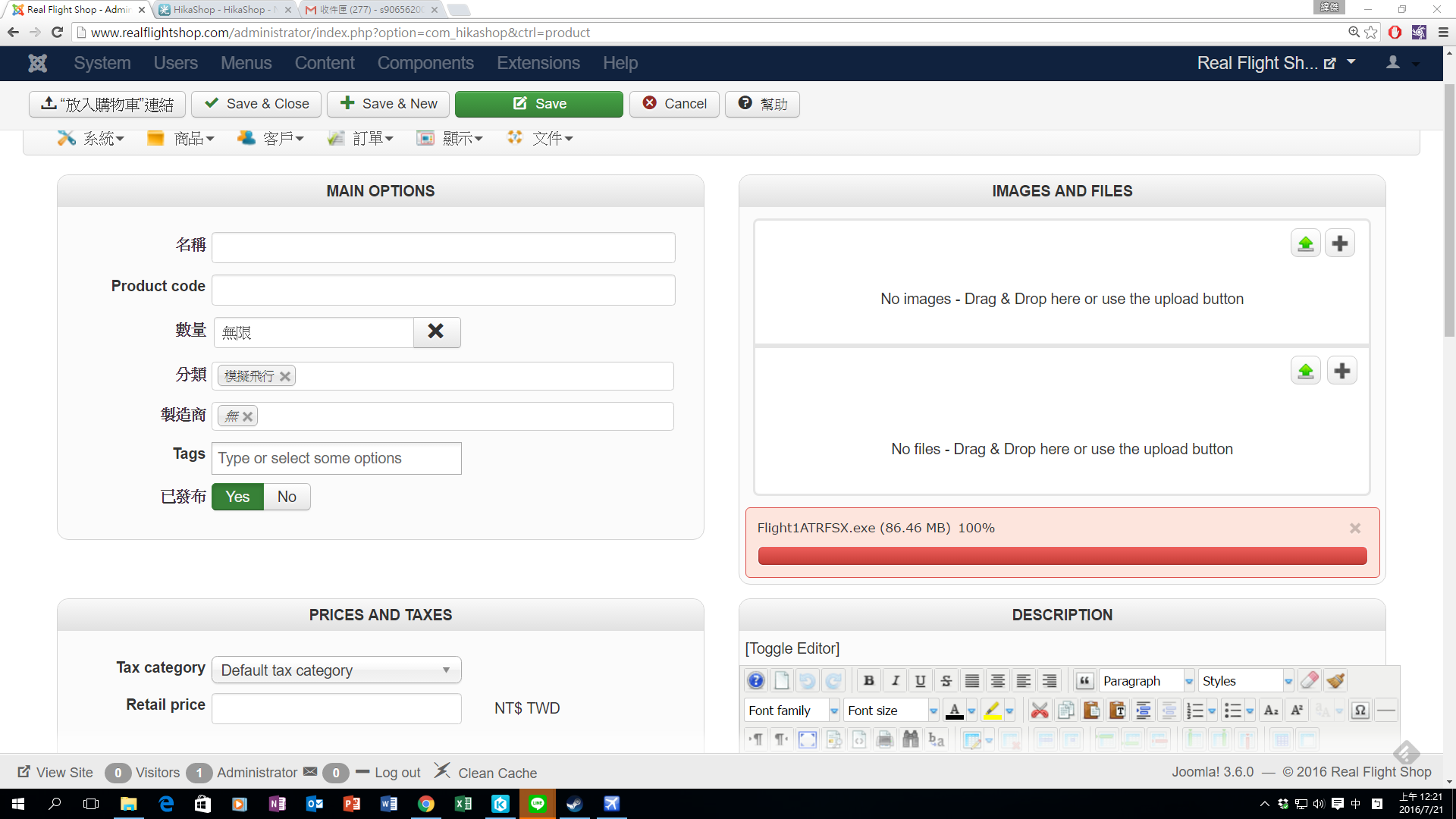This screenshot has width=1456, height=819.
Task: Open the LINE app in taskbar
Action: (x=538, y=804)
